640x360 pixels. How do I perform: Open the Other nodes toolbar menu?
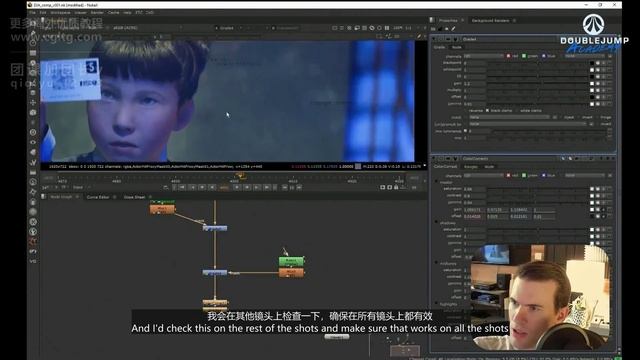tap(33, 172)
